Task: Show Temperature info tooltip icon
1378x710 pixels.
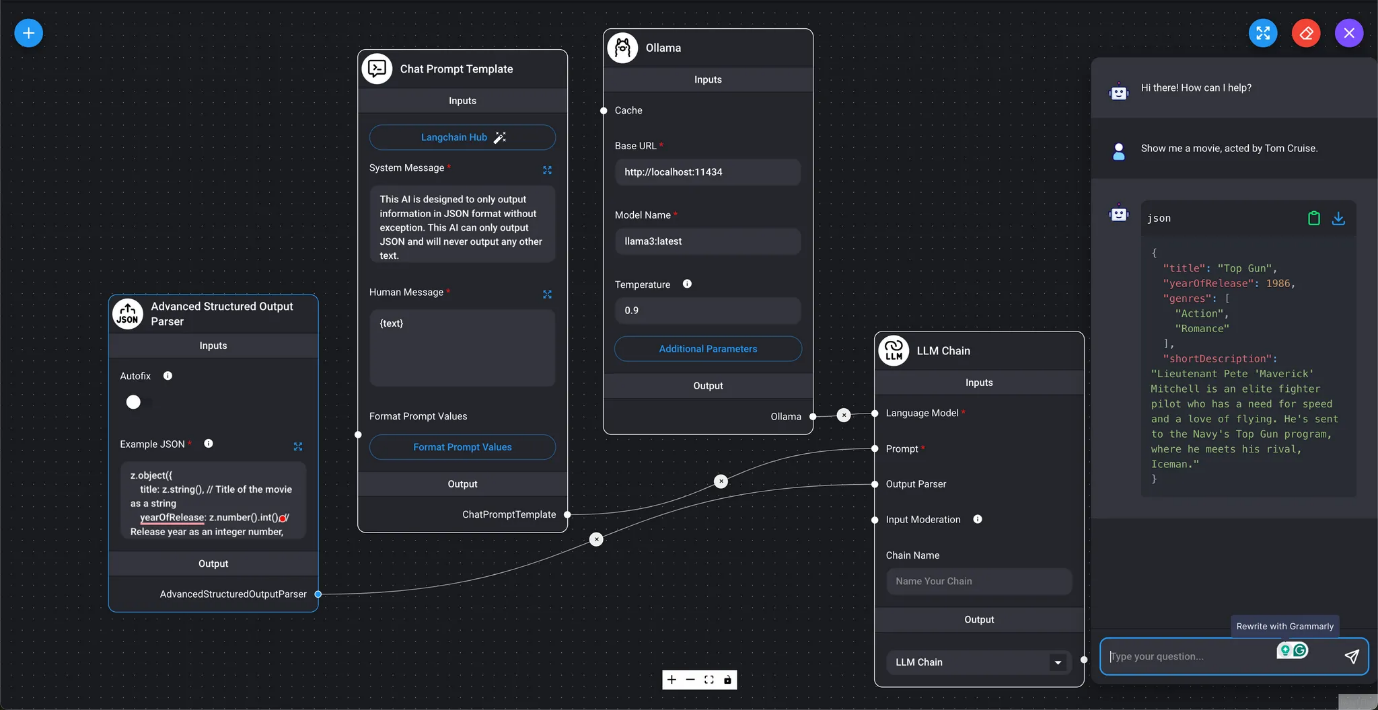Action: (x=687, y=284)
